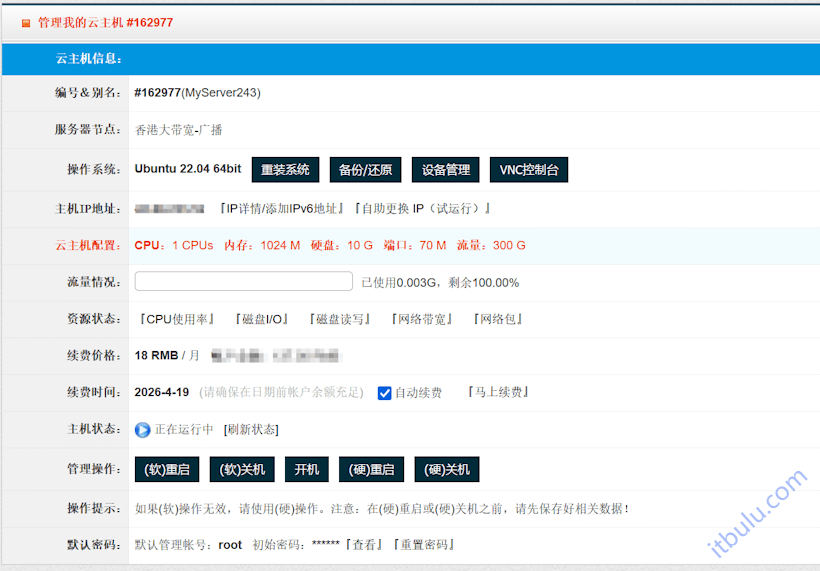Click the 18 RMB / 月 price
Viewport: 820px width, 571px height.
[x=167, y=356]
